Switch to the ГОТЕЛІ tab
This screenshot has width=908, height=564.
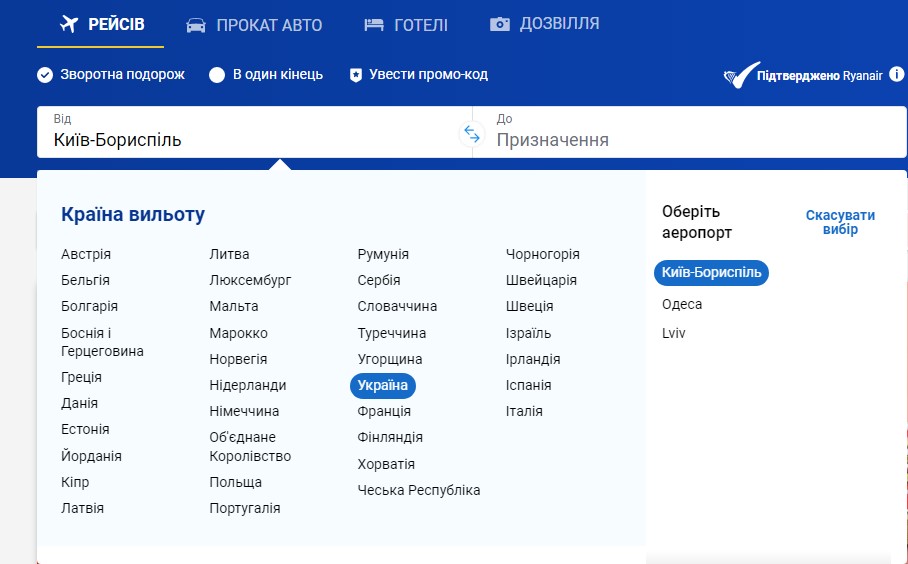point(405,25)
